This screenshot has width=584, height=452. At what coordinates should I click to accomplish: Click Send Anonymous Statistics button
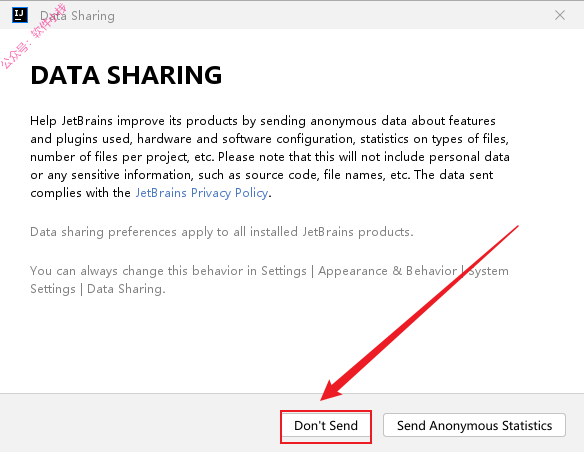[x=474, y=425]
